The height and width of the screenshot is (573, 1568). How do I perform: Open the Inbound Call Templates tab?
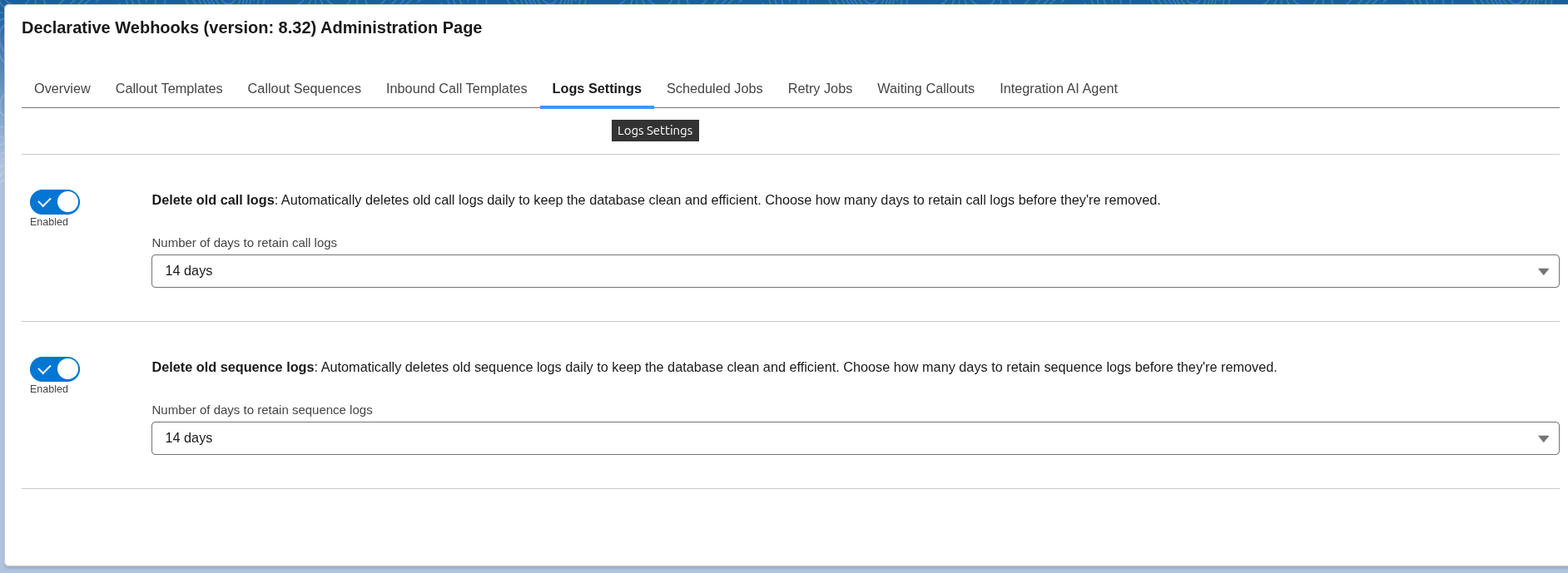click(x=456, y=89)
